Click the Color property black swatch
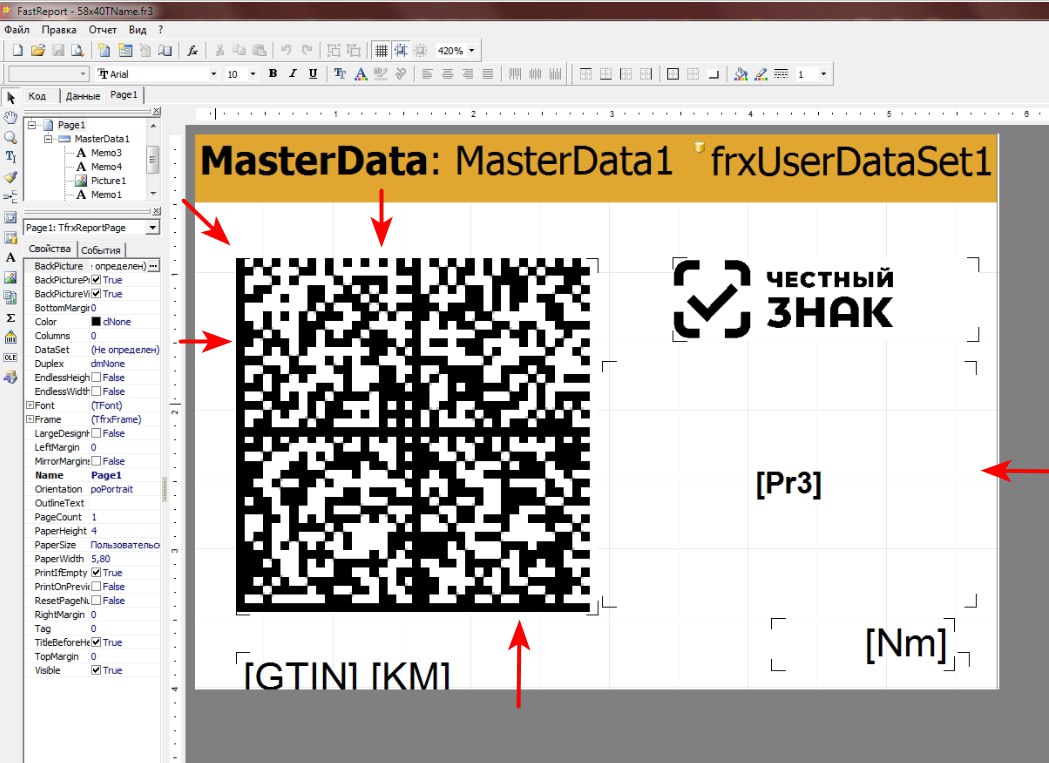This screenshot has height=763, width=1049. tap(96, 322)
